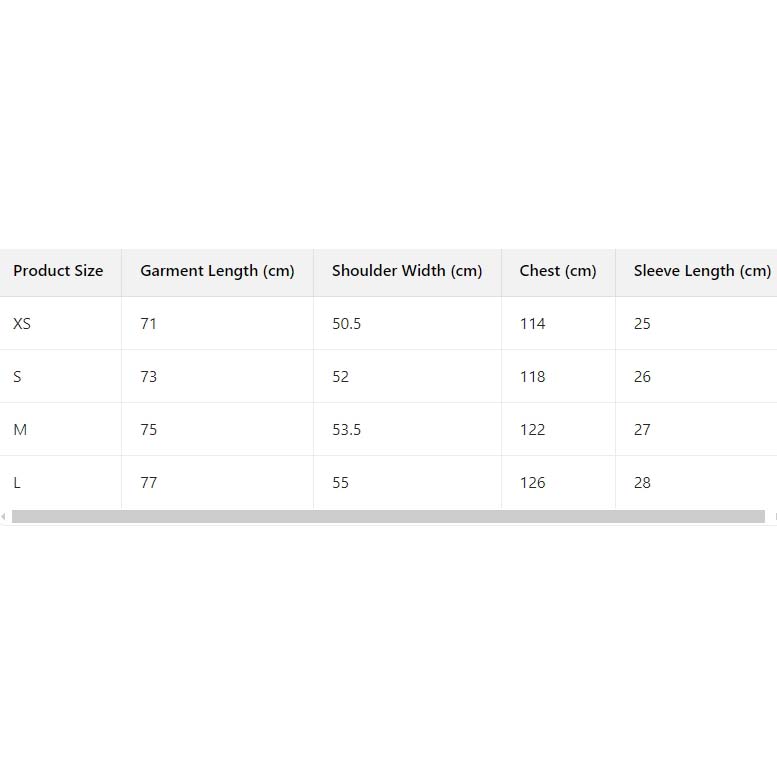Select the XS size cell

tap(22, 324)
